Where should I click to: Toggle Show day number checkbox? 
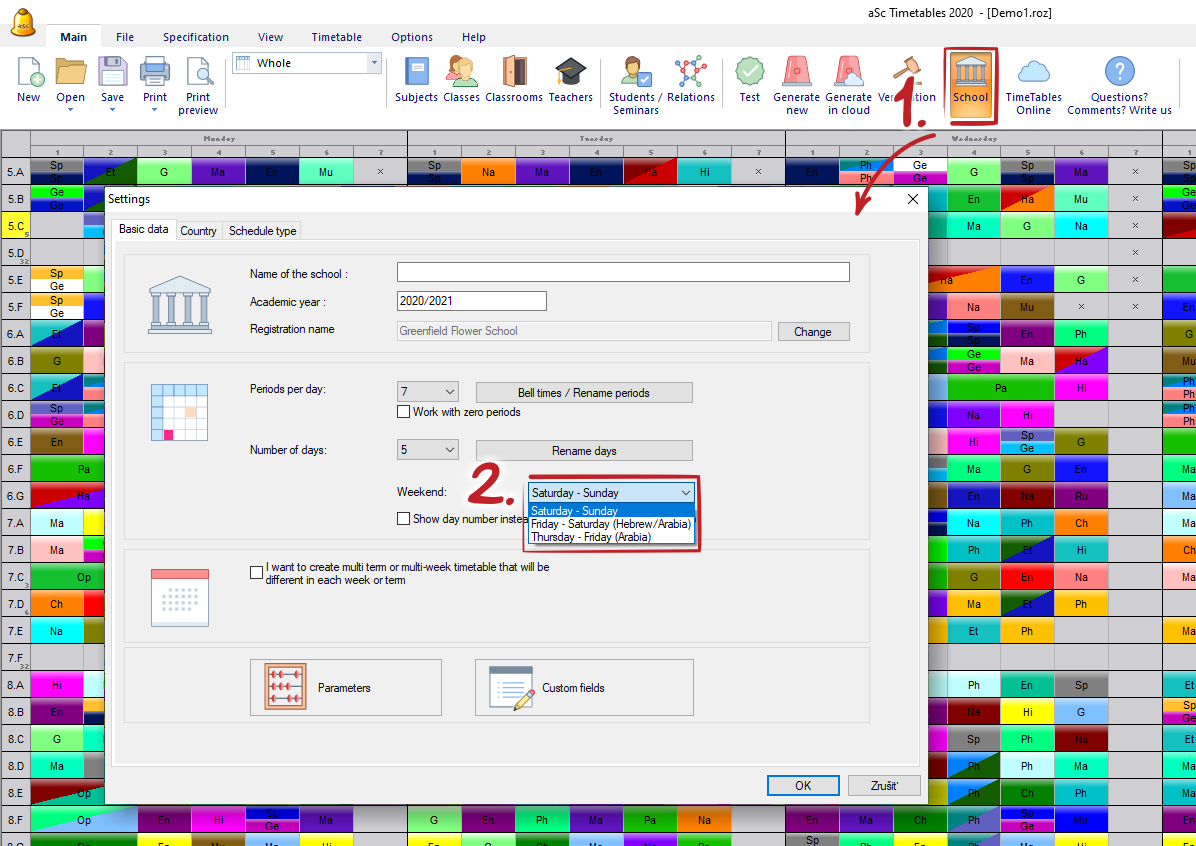point(403,519)
